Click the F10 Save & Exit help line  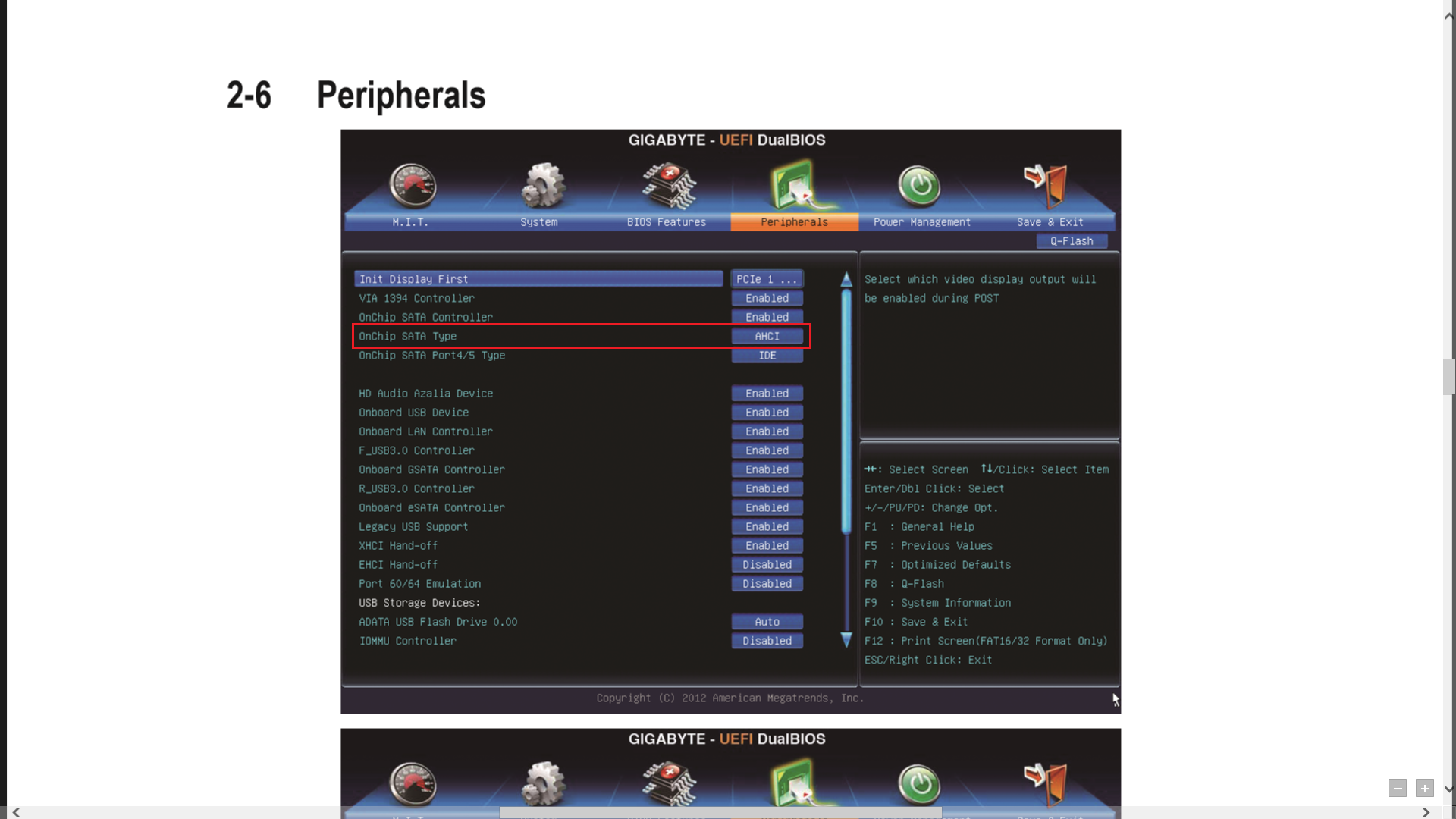[x=916, y=622]
